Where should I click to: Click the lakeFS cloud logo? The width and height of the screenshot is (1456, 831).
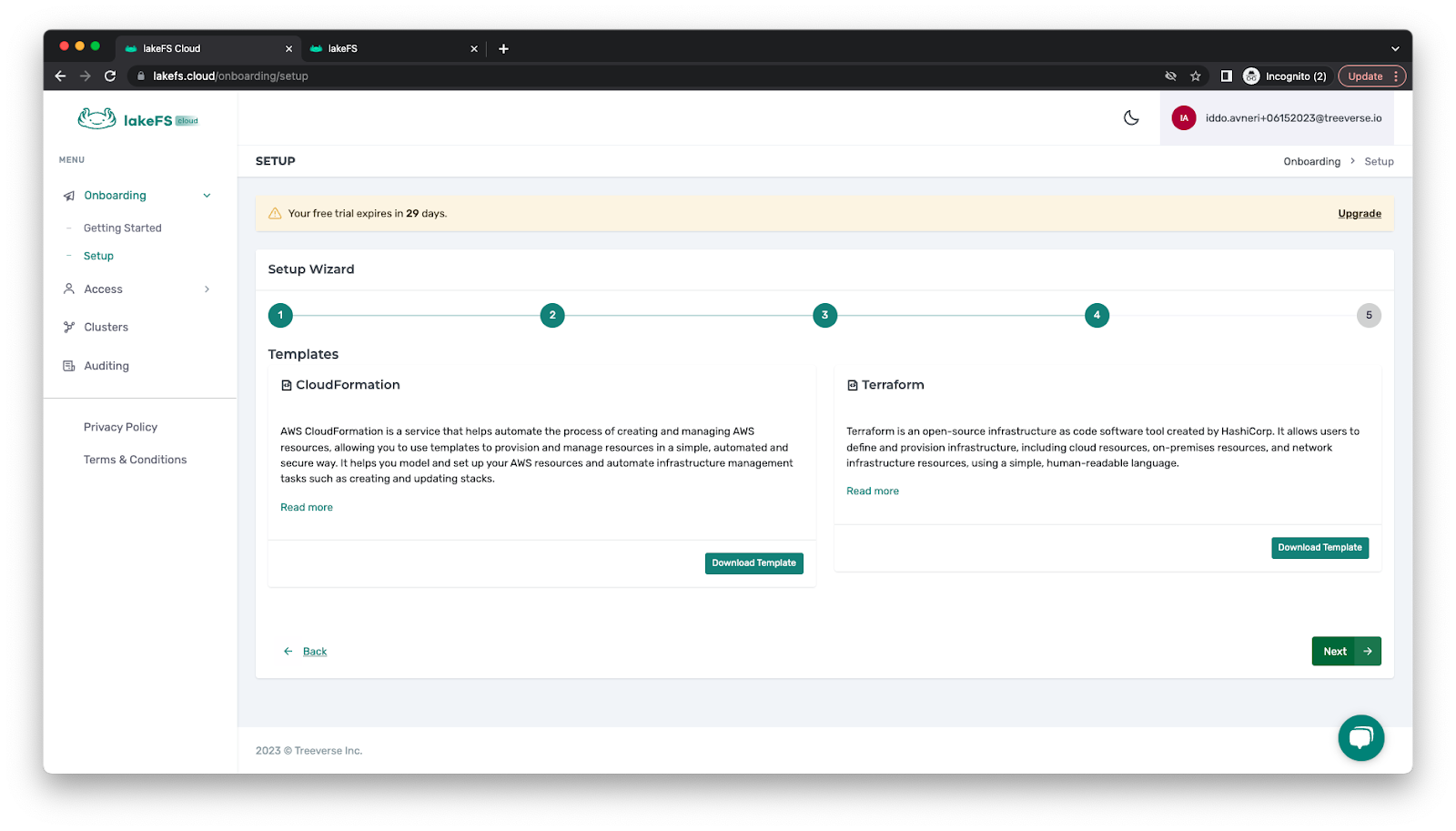click(x=138, y=119)
